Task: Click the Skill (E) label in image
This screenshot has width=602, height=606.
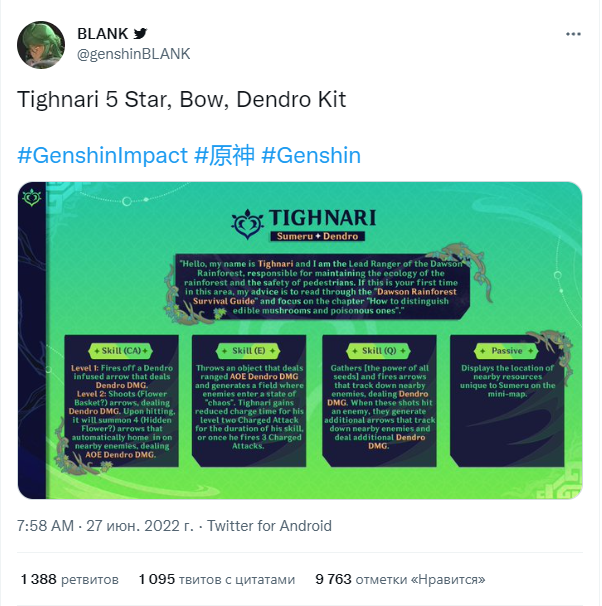Action: [248, 351]
